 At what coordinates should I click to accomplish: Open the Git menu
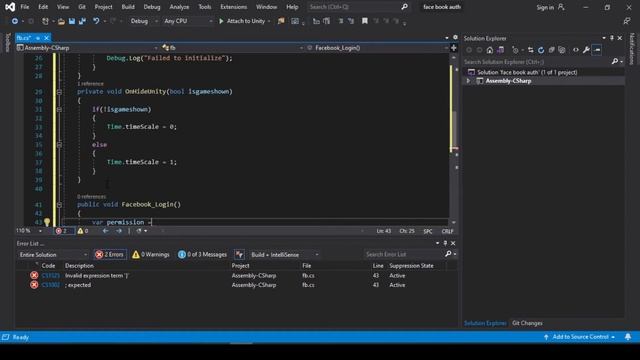coord(82,7)
